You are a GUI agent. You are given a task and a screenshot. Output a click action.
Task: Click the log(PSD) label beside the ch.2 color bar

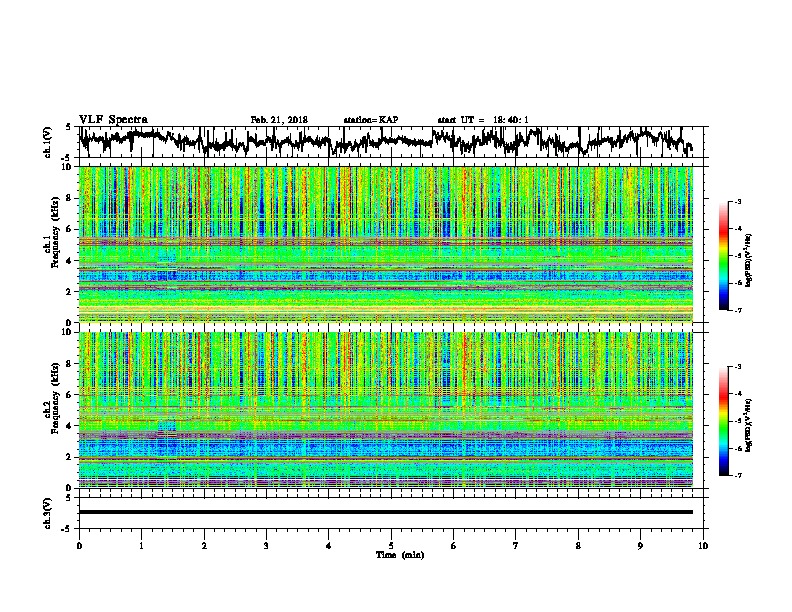coord(749,425)
